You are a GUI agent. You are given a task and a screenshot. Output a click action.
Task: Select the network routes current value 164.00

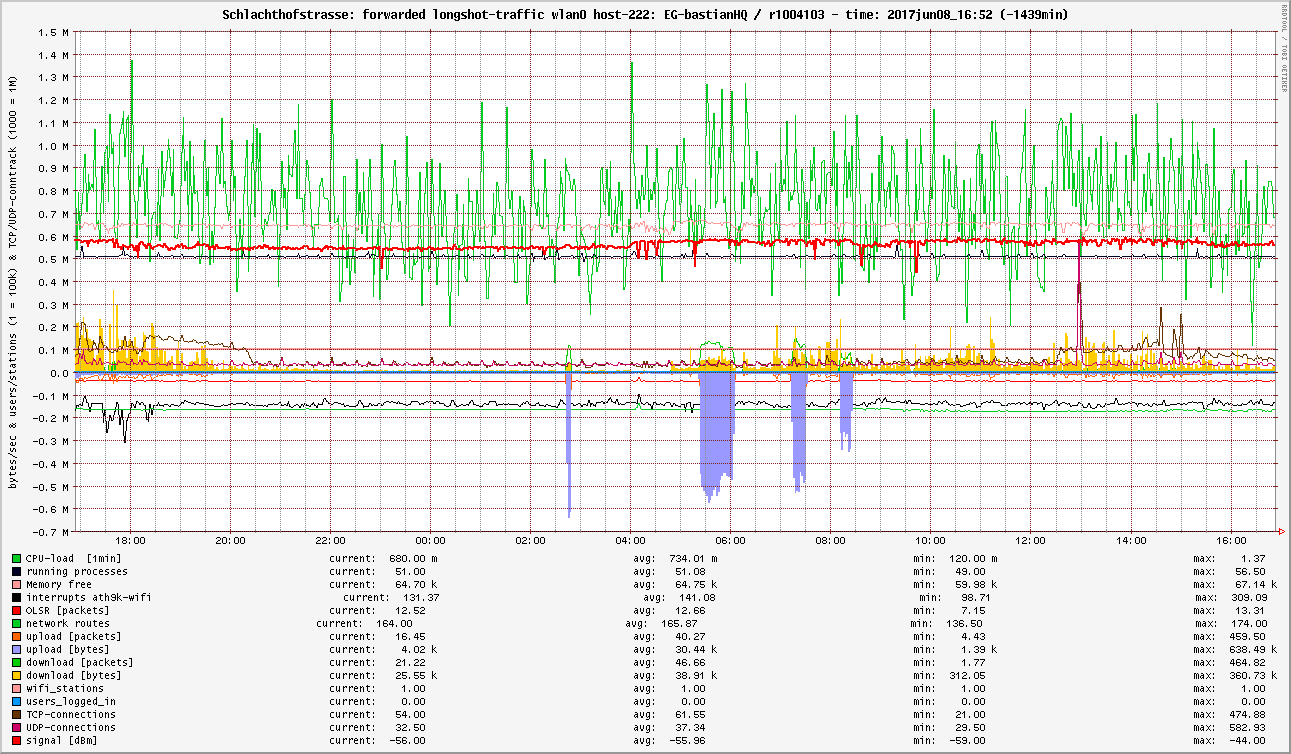(x=396, y=623)
